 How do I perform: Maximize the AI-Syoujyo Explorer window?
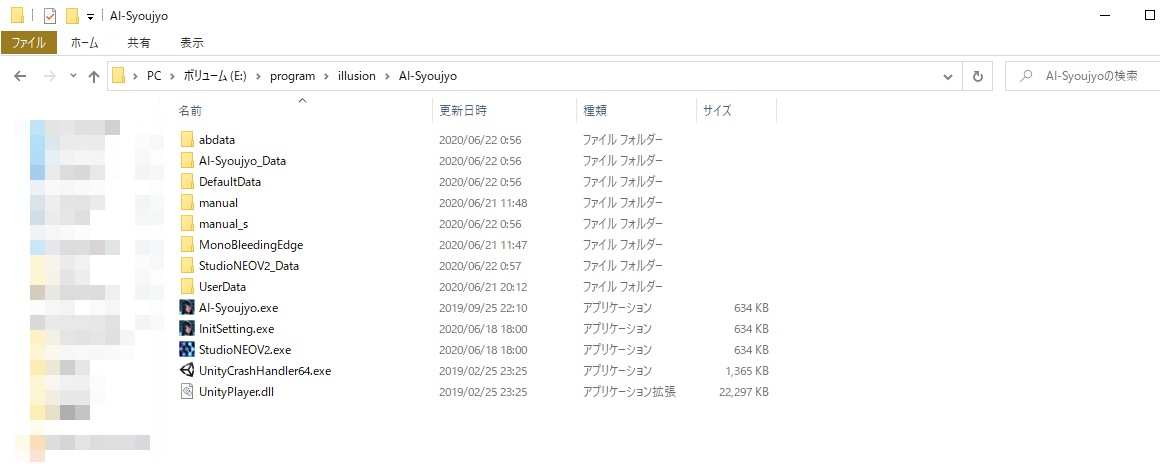1150,16
